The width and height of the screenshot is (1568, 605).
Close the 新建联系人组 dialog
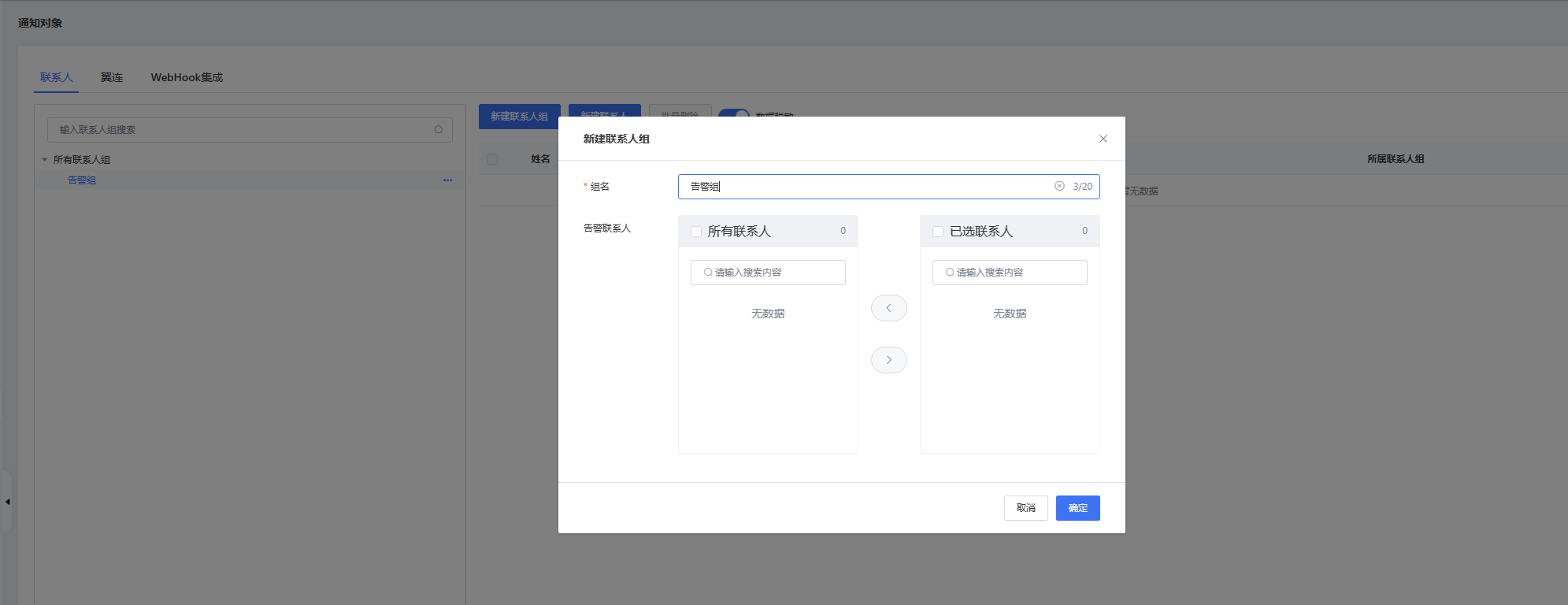click(1103, 139)
